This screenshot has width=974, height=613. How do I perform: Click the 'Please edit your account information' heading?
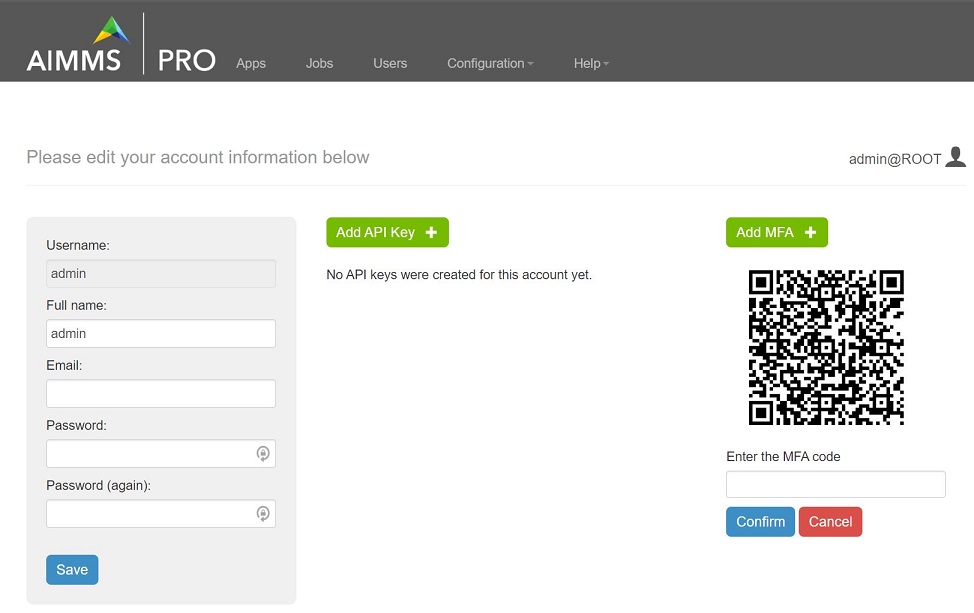click(198, 157)
